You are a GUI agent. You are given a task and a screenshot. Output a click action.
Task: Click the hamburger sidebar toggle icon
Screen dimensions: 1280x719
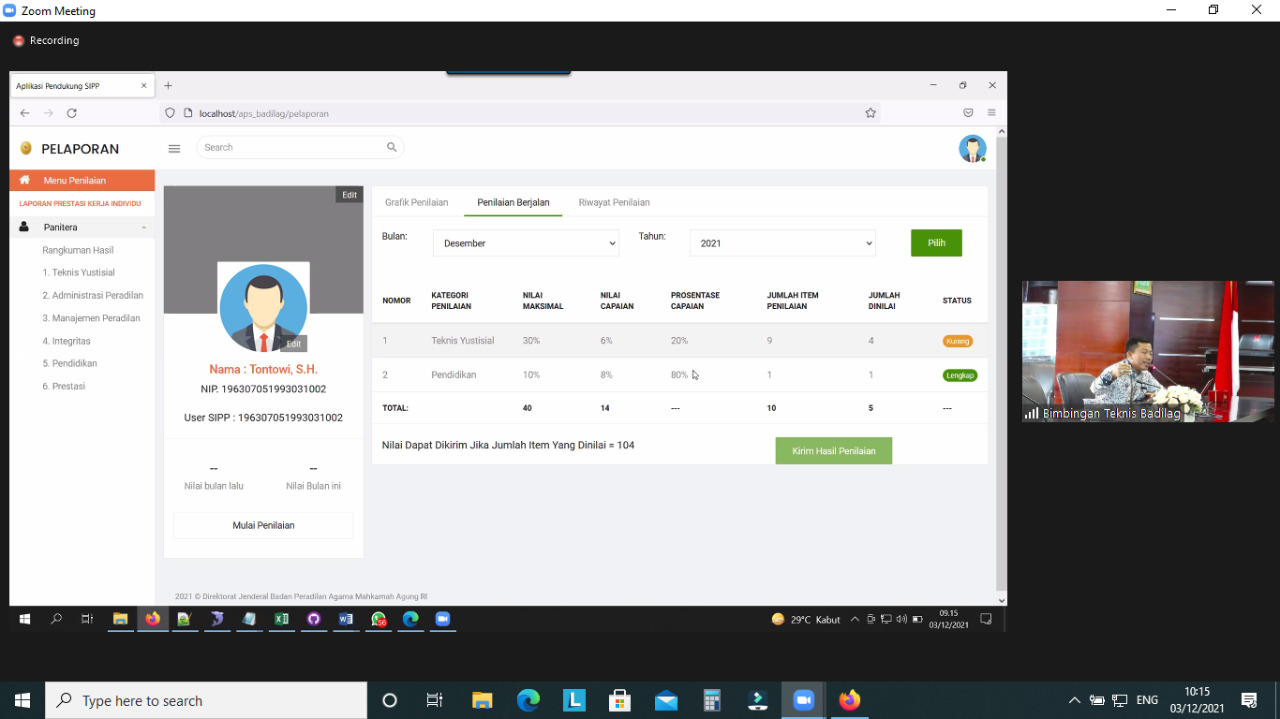point(174,148)
